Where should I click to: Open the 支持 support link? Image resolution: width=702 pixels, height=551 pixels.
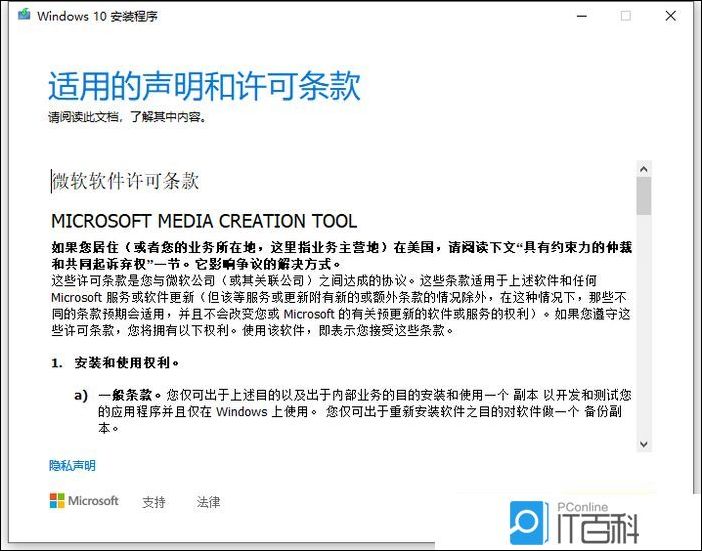[154, 502]
